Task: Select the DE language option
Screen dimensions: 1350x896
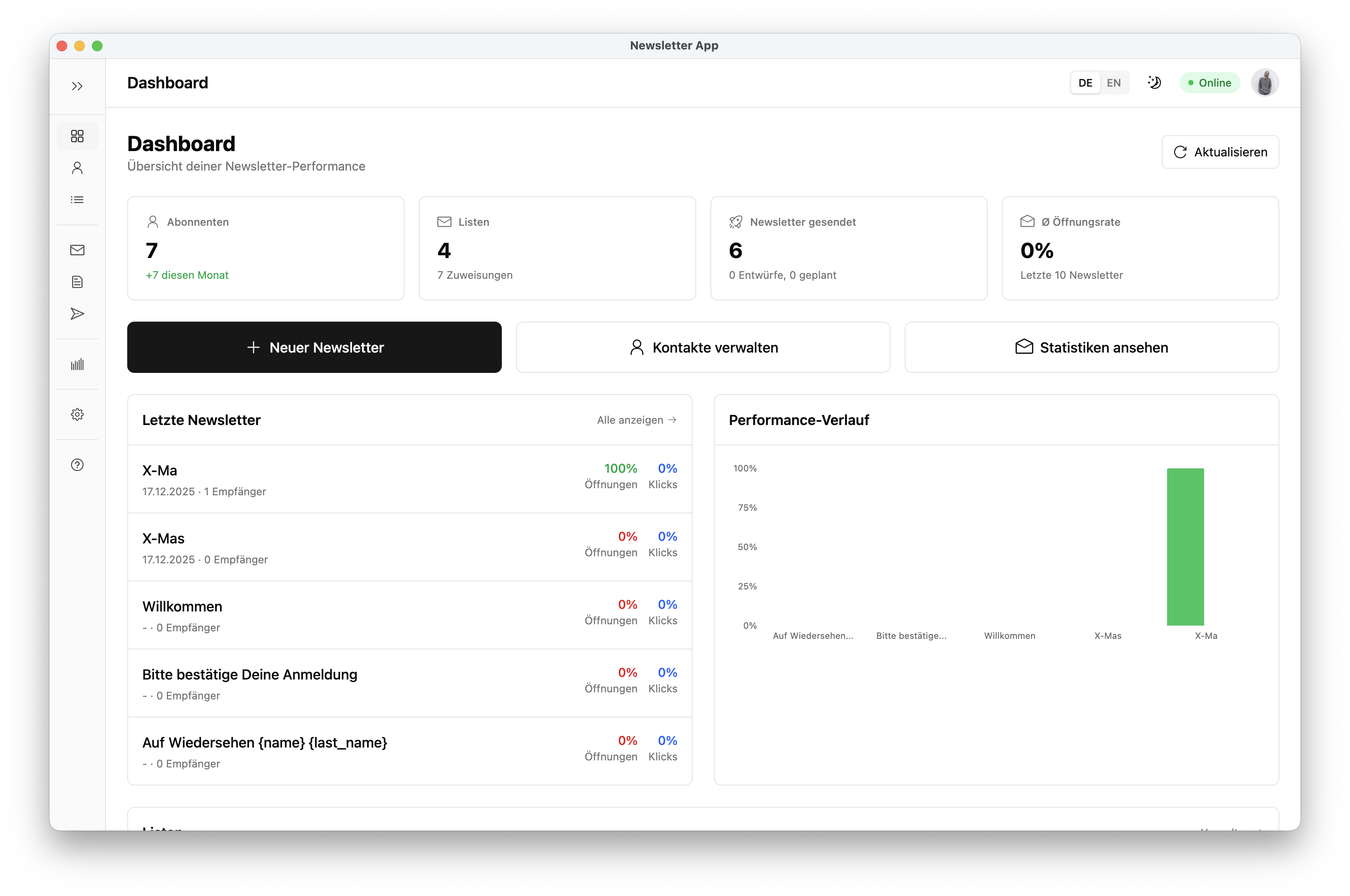Action: pos(1085,83)
